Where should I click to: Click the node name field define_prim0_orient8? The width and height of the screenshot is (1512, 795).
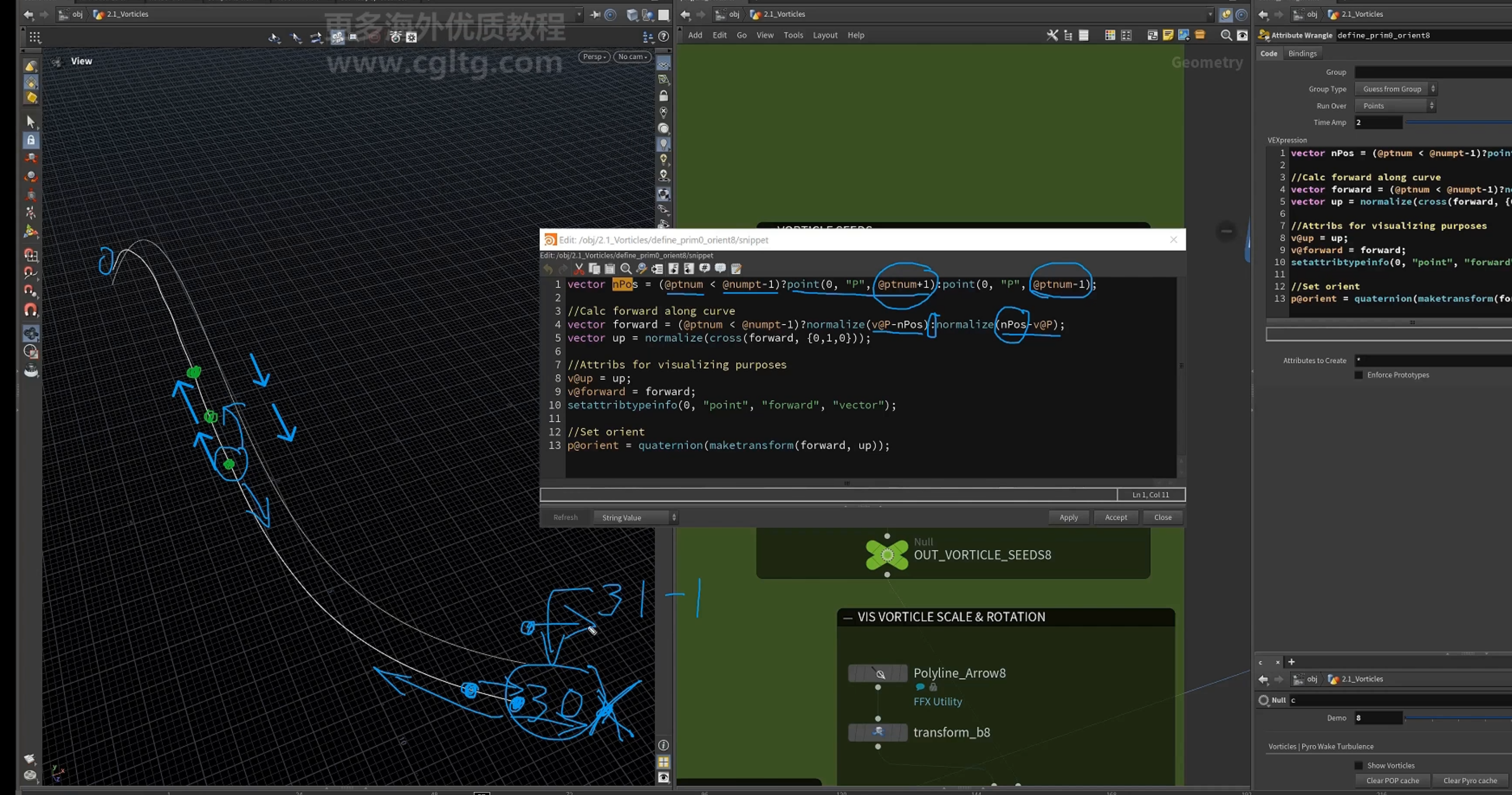1423,35
